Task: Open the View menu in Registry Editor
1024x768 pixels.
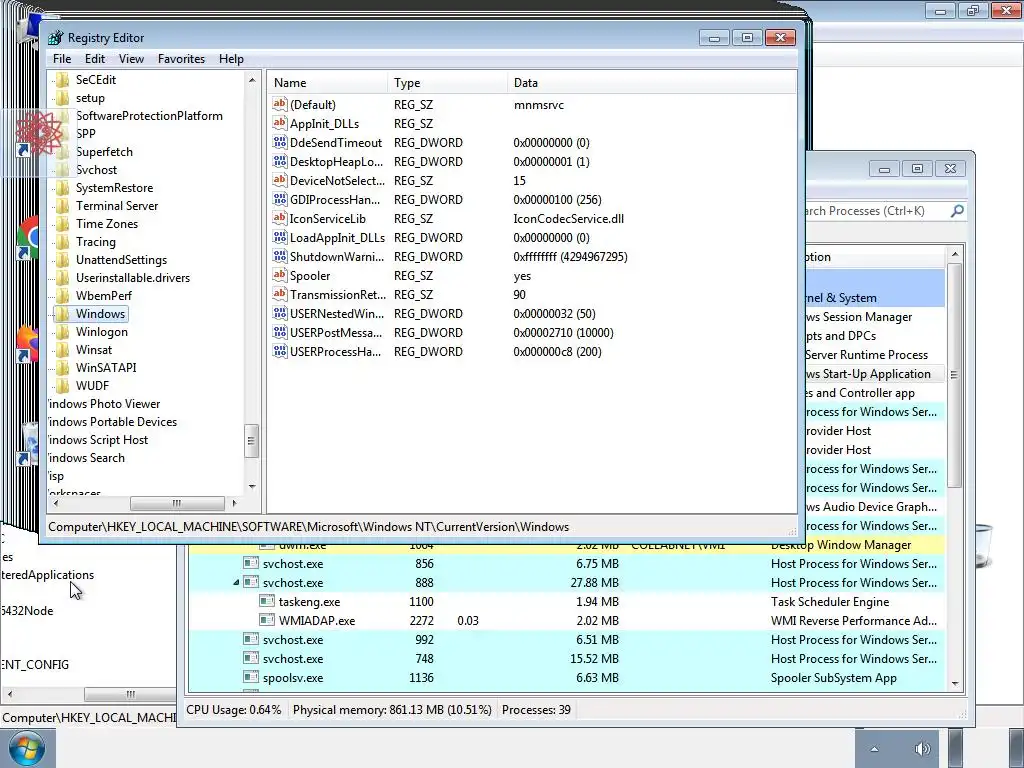Action: tap(131, 59)
